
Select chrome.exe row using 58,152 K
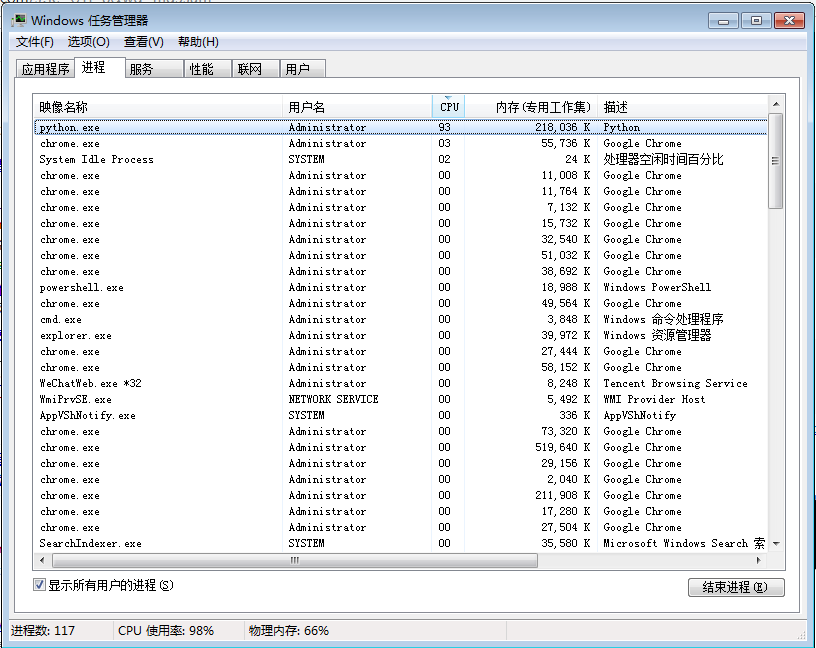pos(400,367)
